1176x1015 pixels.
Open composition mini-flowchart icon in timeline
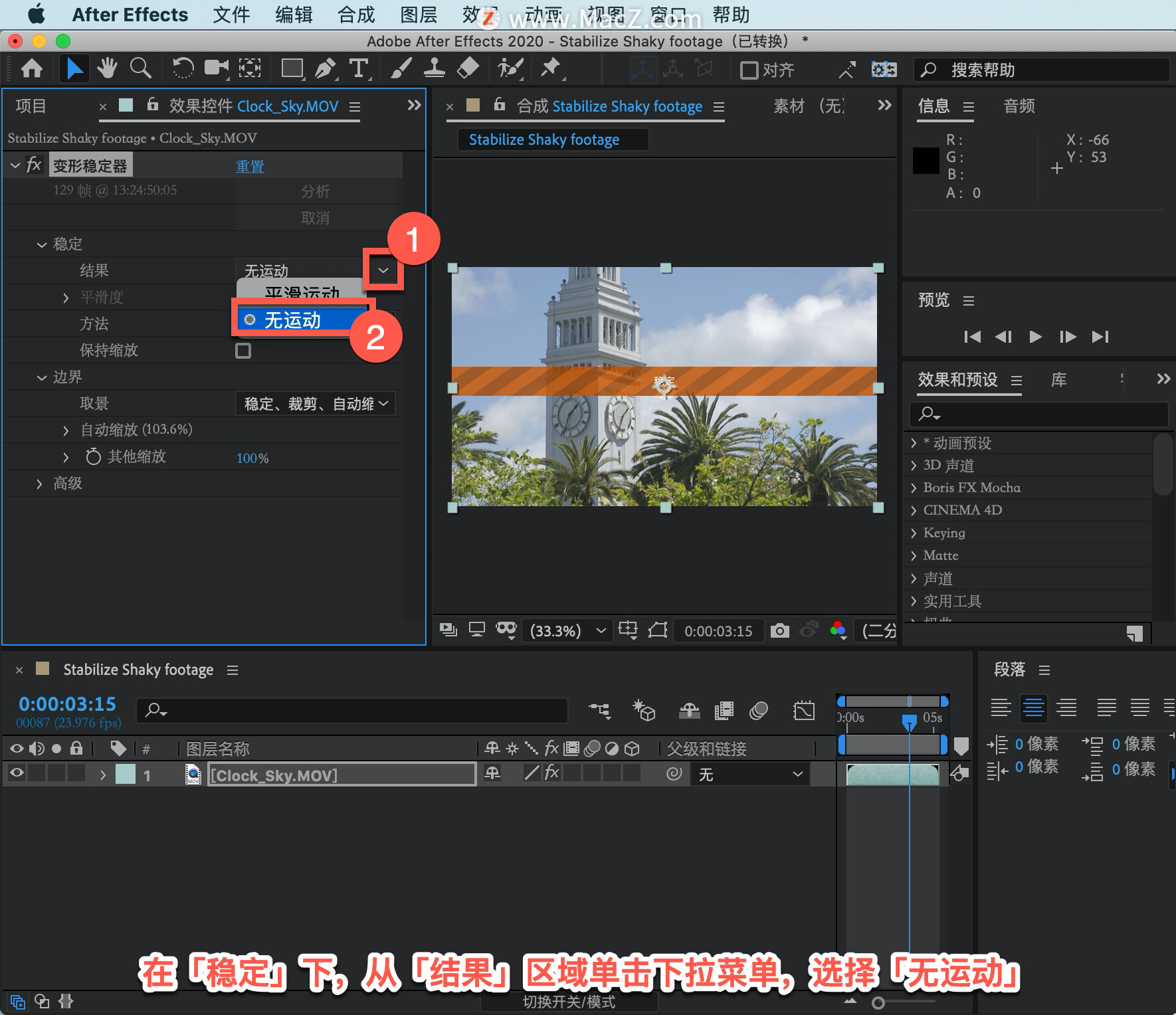(600, 711)
